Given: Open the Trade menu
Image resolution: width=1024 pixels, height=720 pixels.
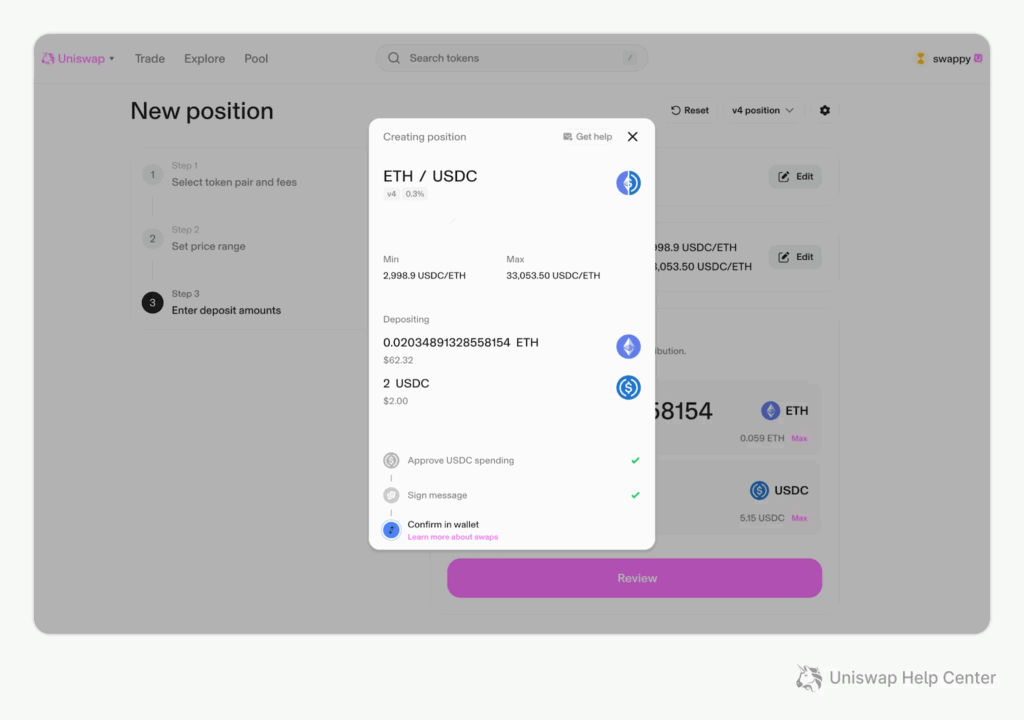Looking at the screenshot, I should [150, 59].
